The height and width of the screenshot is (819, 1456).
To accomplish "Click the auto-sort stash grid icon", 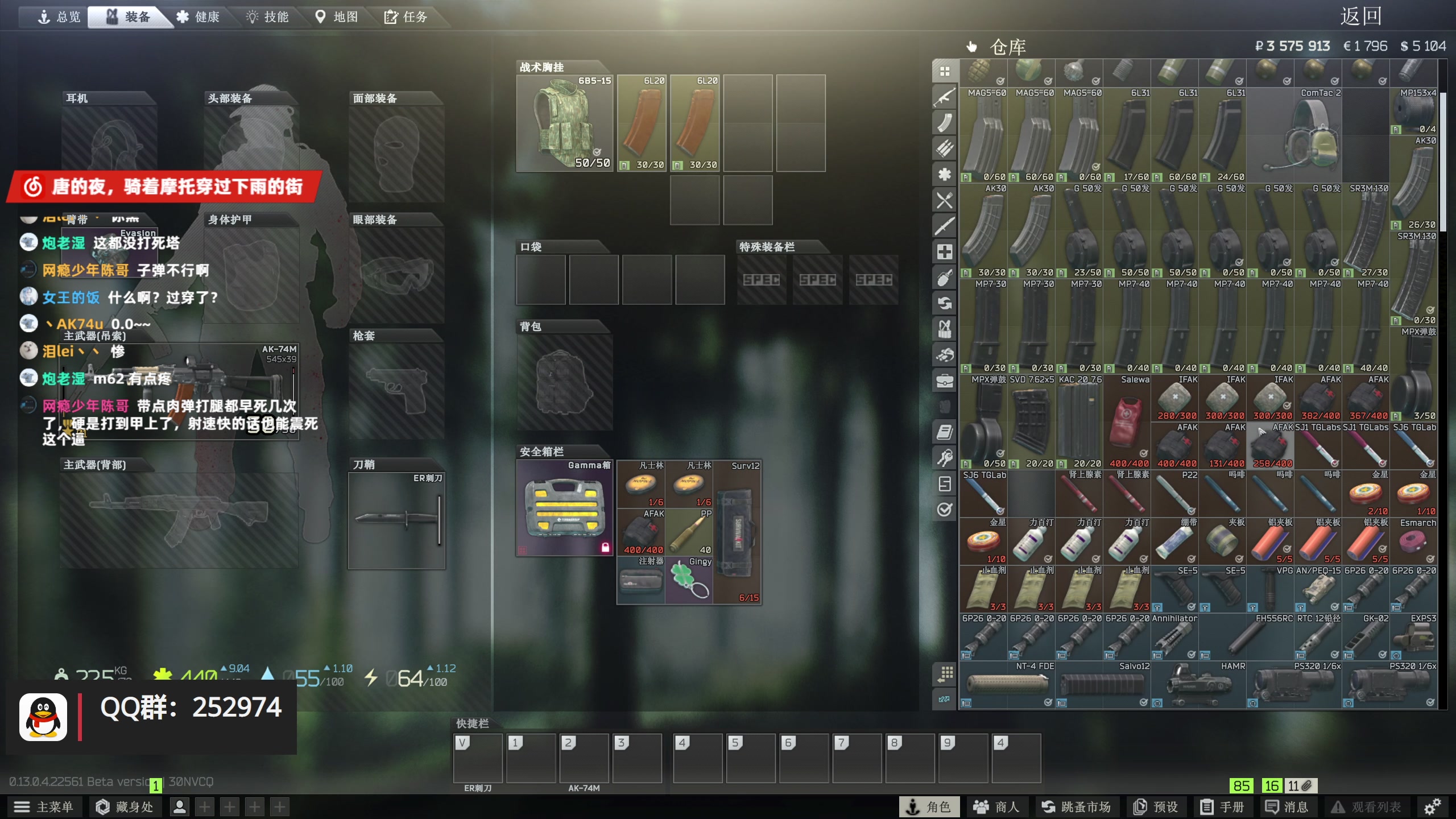I will [945, 675].
